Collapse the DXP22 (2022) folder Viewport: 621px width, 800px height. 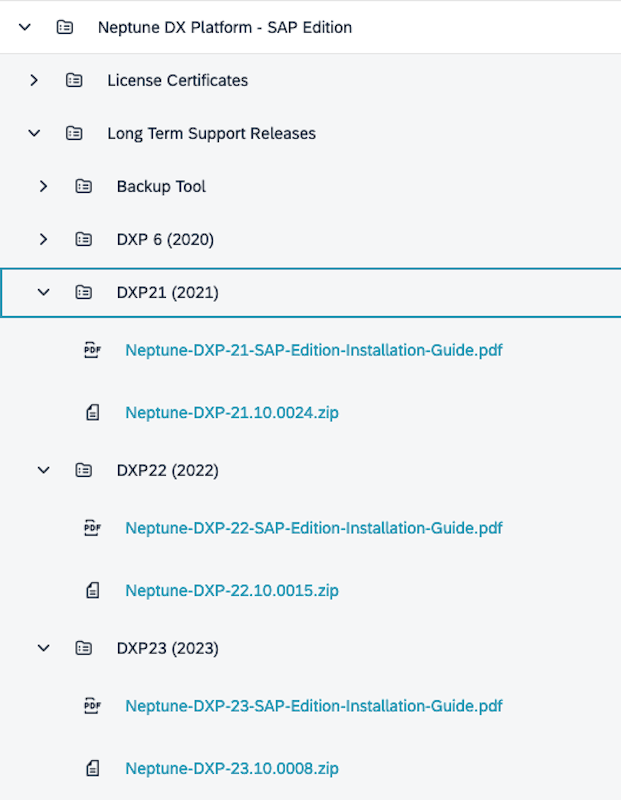43,470
